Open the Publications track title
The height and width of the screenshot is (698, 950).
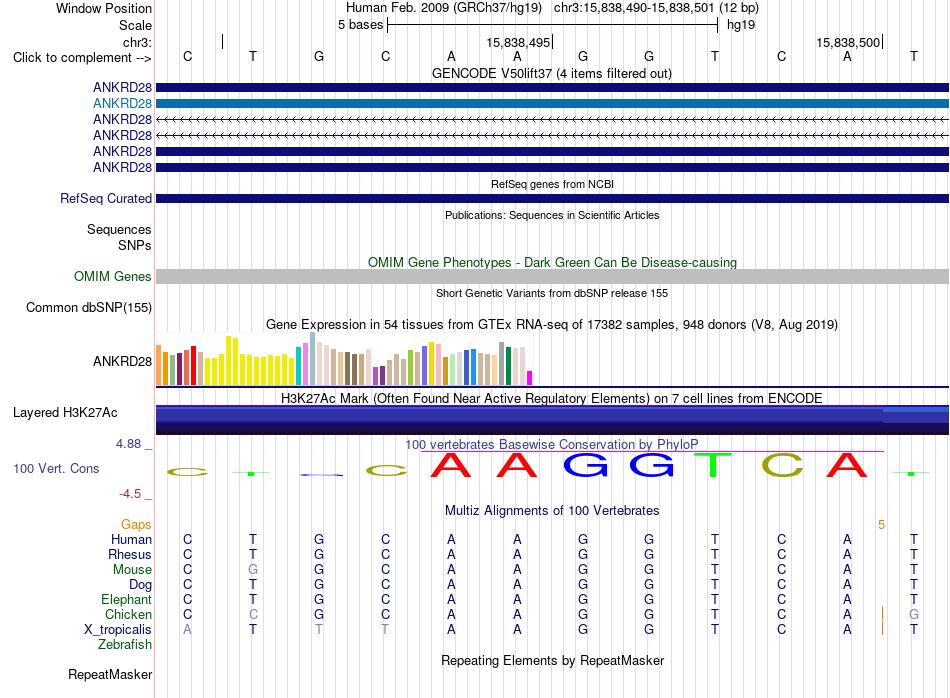click(552, 215)
